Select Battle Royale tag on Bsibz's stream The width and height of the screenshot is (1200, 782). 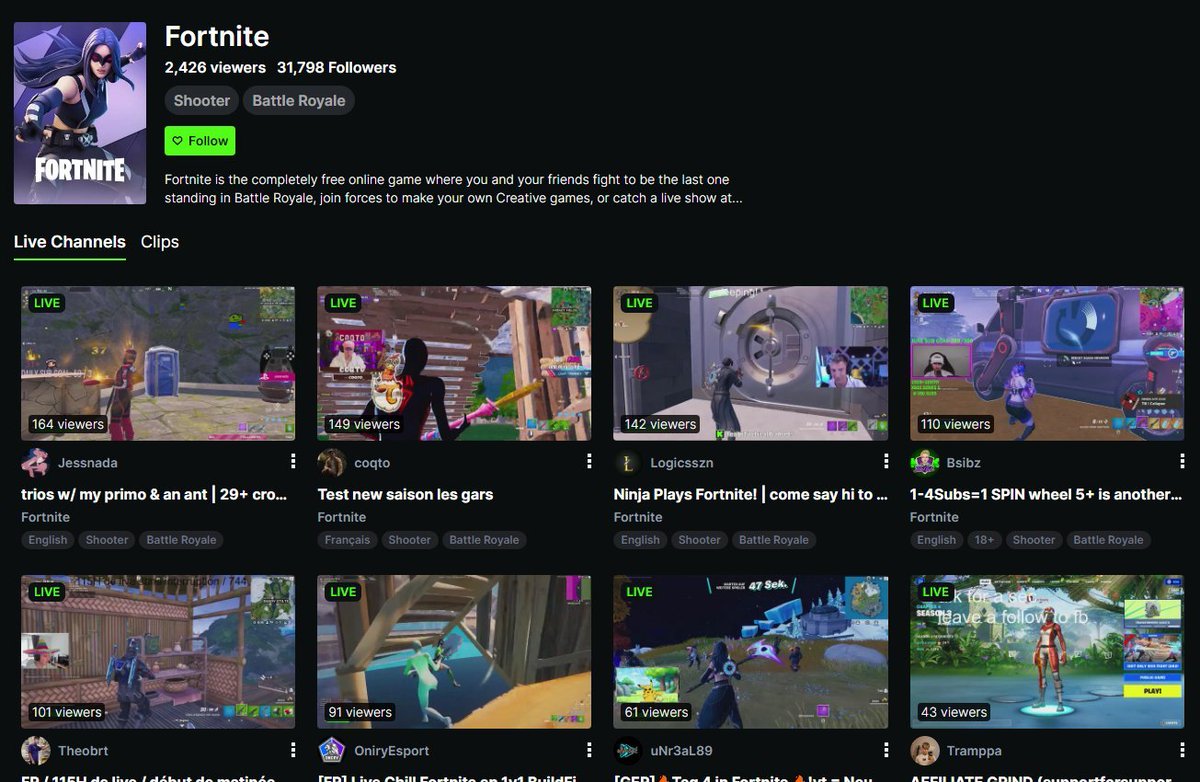pos(1108,540)
